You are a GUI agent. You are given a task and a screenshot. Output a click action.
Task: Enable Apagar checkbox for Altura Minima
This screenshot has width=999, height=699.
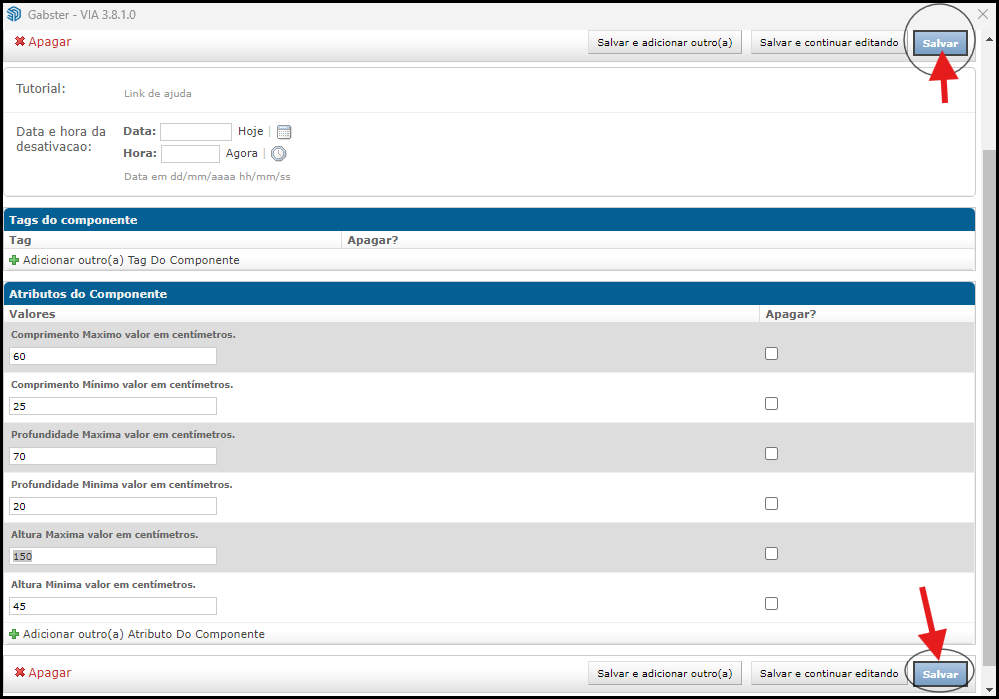tap(771, 603)
